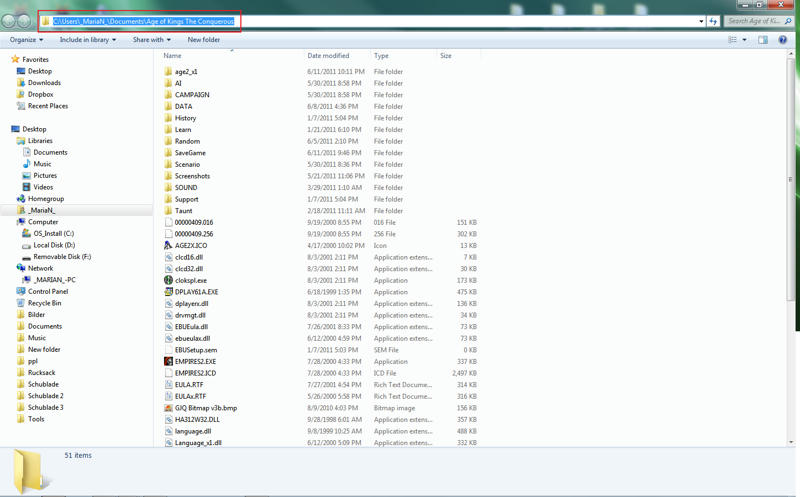
Task: Sort files by Date modified column
Action: click(328, 56)
